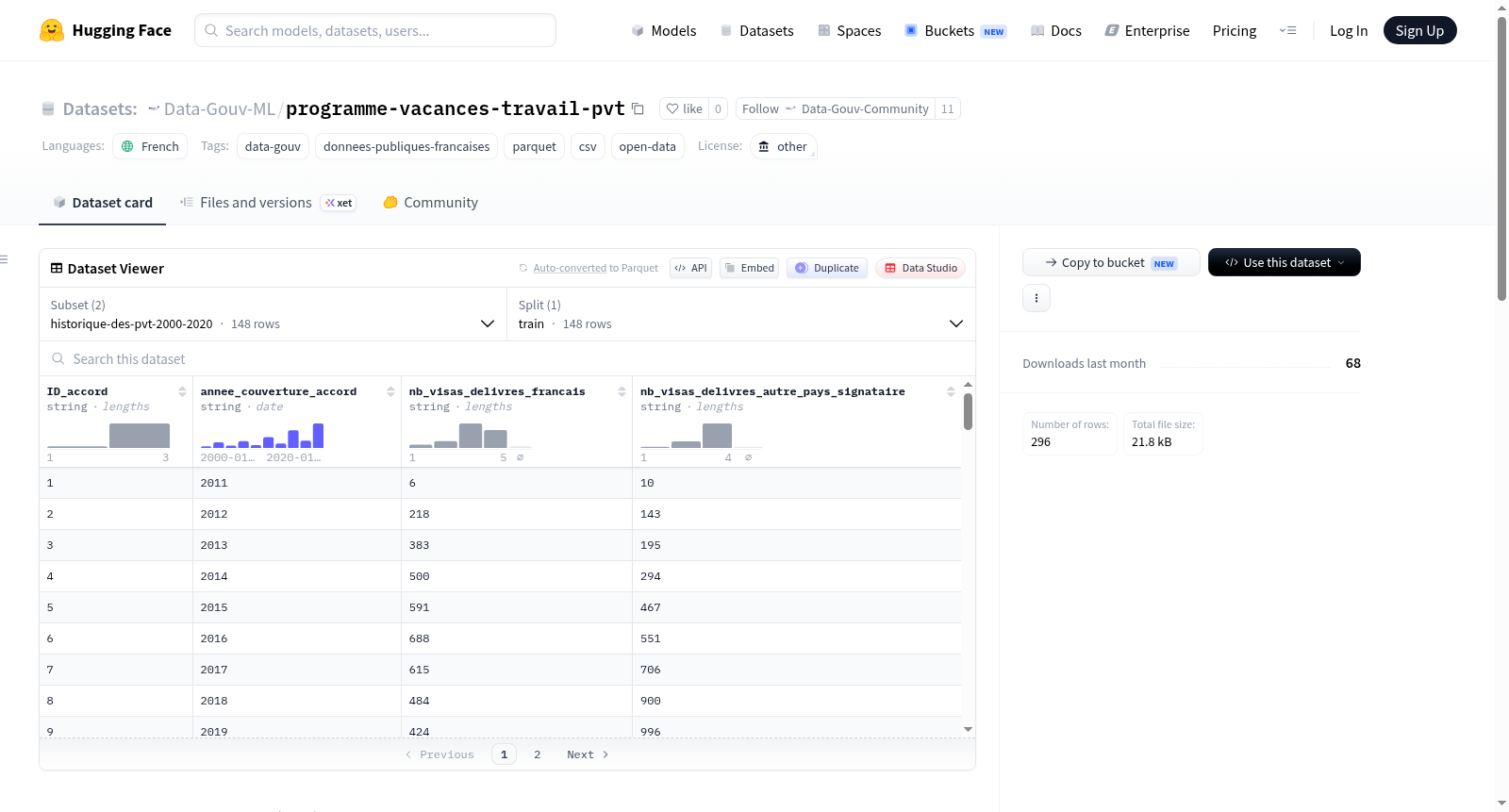Click the ID_accord lengths histogram

[108, 435]
